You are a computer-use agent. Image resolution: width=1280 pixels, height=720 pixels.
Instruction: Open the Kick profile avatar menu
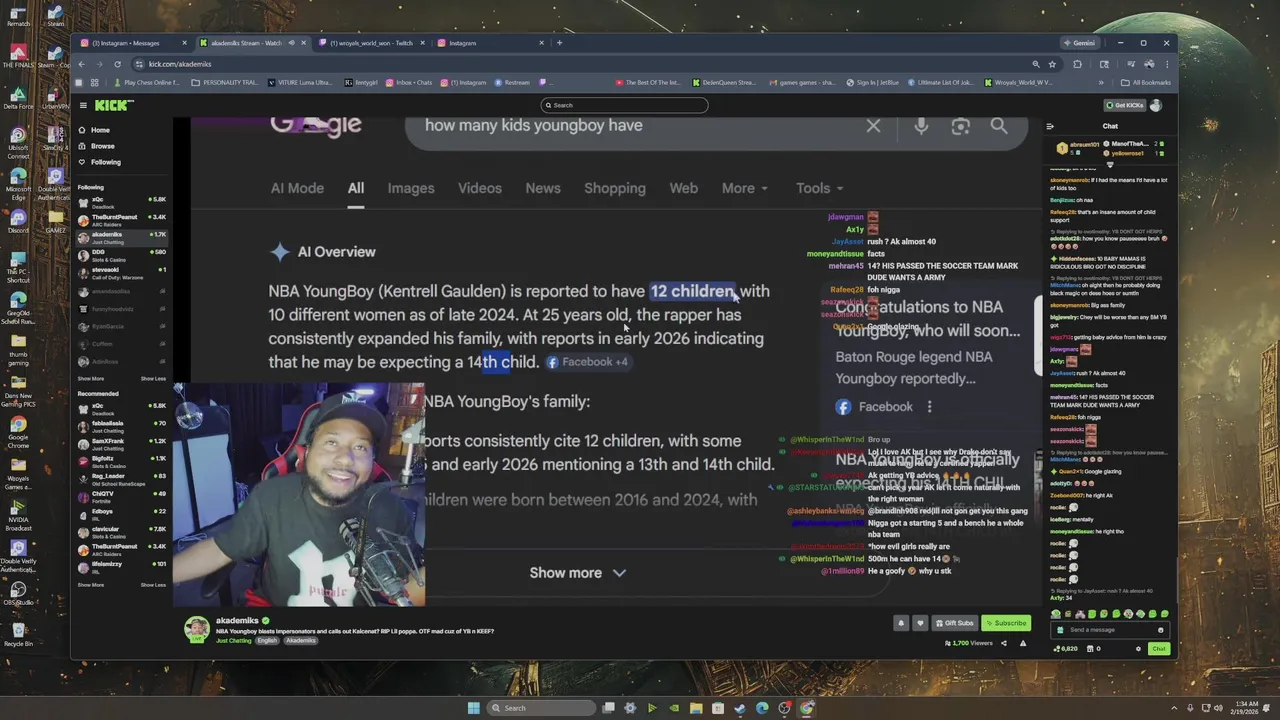(x=1156, y=105)
